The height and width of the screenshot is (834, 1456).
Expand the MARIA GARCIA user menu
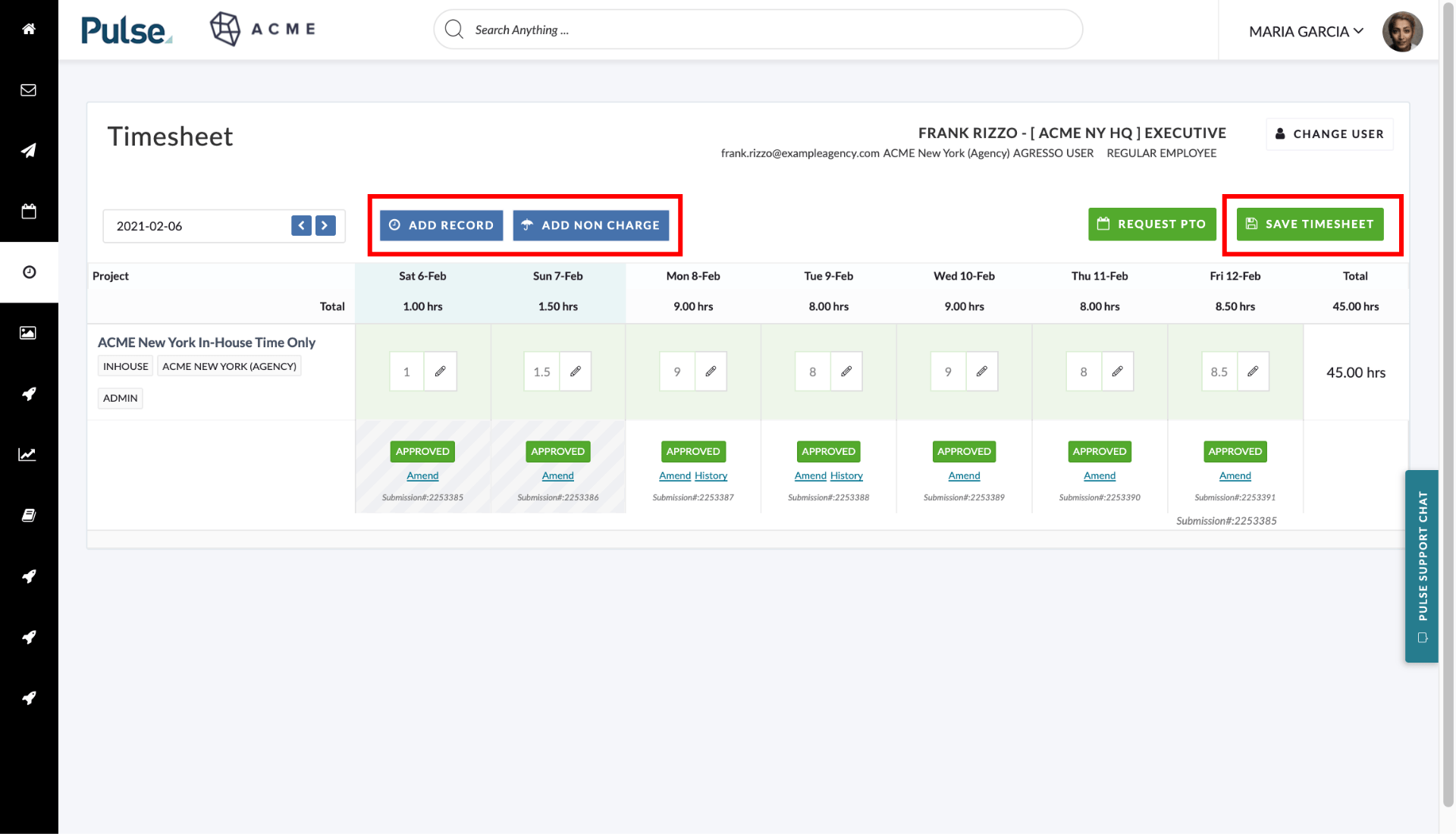(x=1306, y=31)
